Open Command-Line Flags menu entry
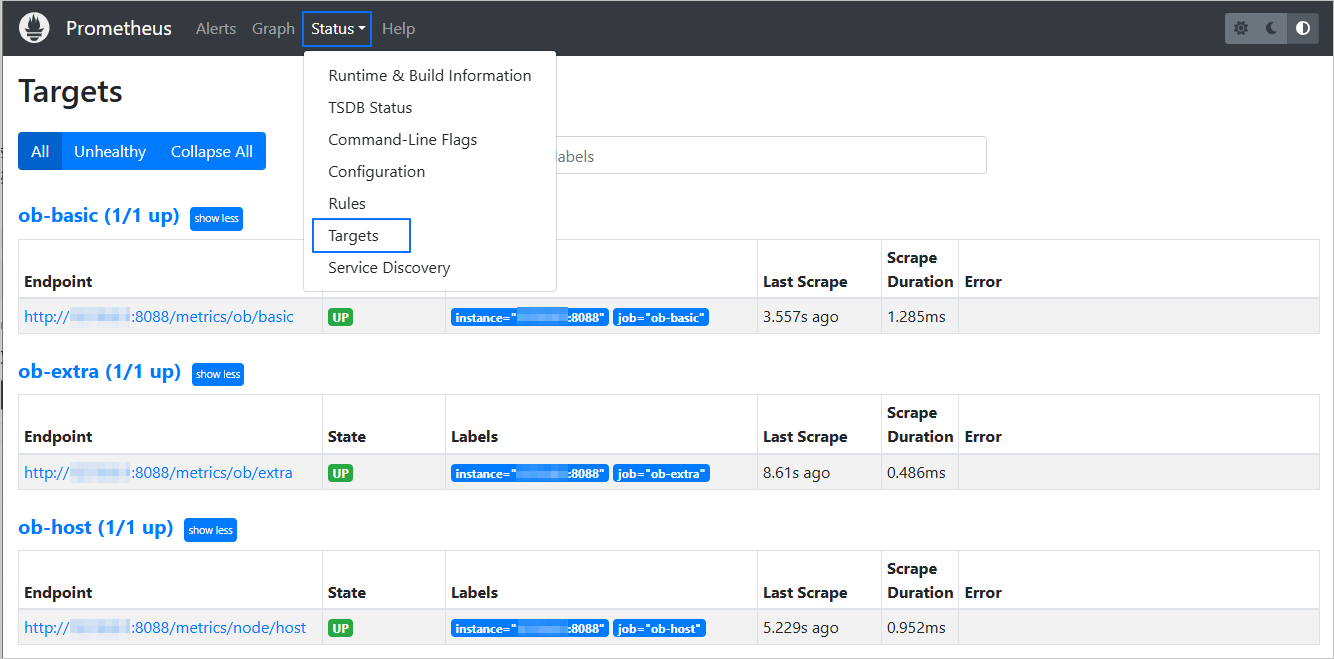 pos(402,140)
